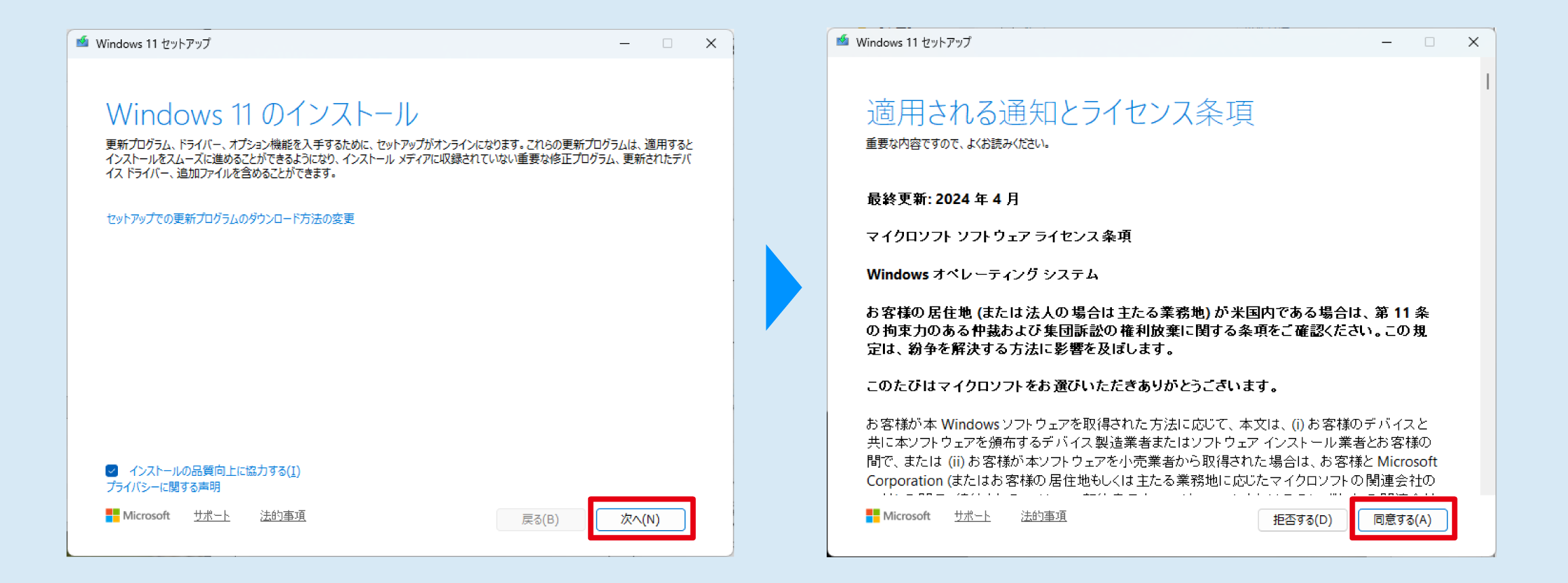
Task: Open サポート link in the left setup window
Action: click(211, 516)
